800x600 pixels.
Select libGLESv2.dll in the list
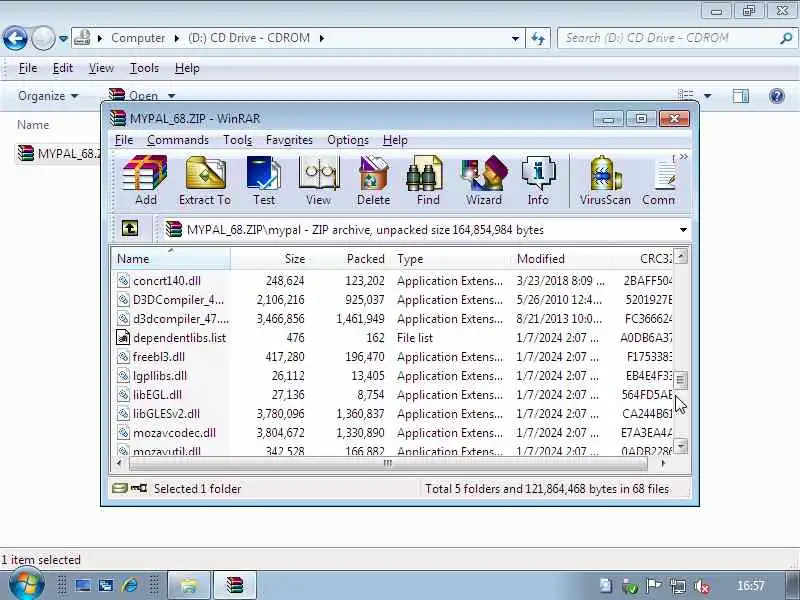point(393,414)
